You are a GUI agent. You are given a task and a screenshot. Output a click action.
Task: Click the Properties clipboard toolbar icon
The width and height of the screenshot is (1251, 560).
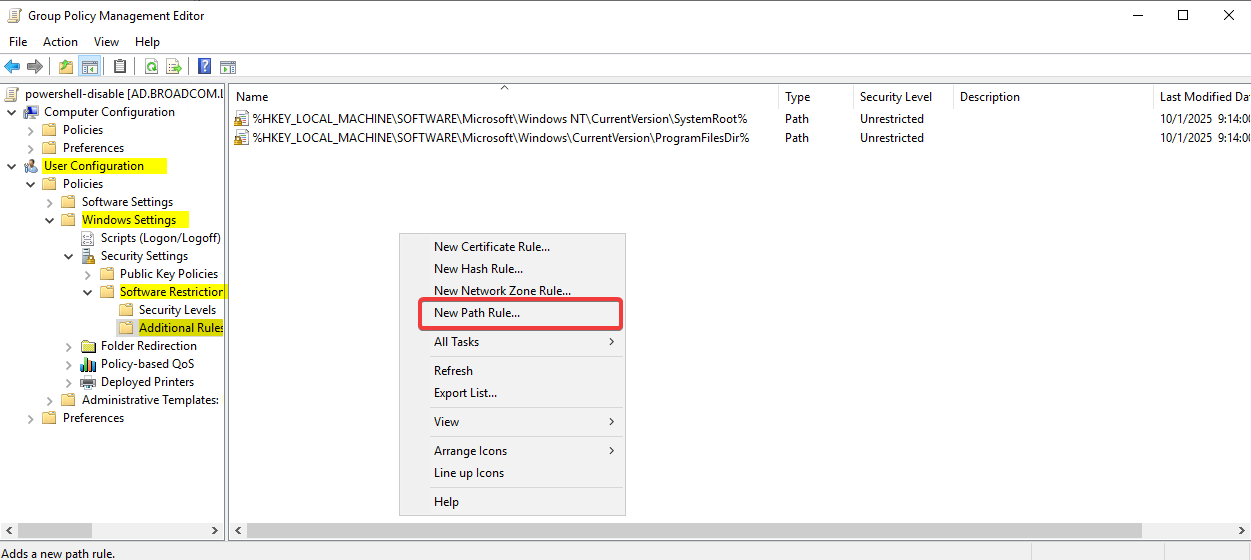120,67
